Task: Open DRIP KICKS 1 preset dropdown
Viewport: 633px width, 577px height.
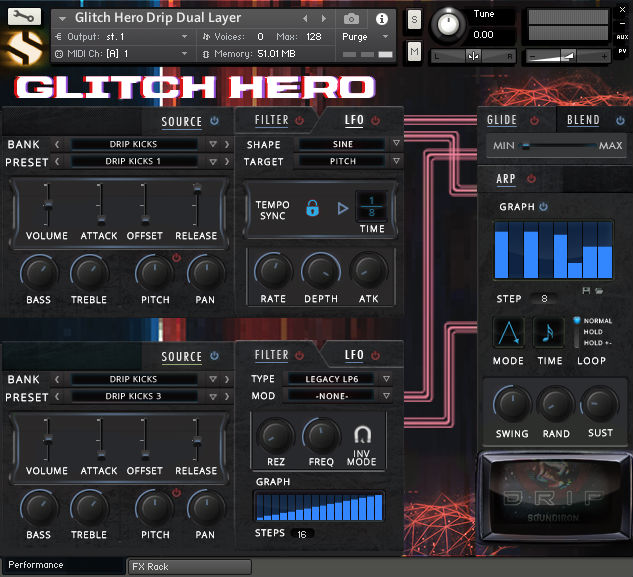Action: 213,162
